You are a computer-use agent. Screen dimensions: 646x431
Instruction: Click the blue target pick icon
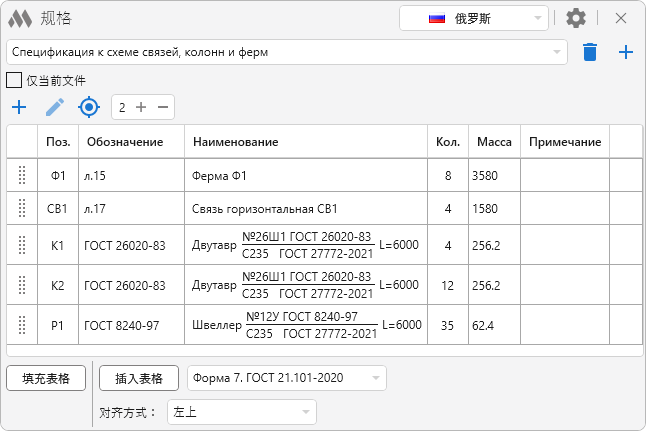90,107
